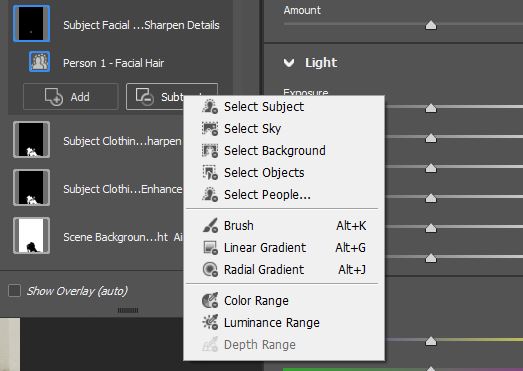Select the Scene Background mask thumbnail
This screenshot has width=523, height=371.
[x=31, y=236]
